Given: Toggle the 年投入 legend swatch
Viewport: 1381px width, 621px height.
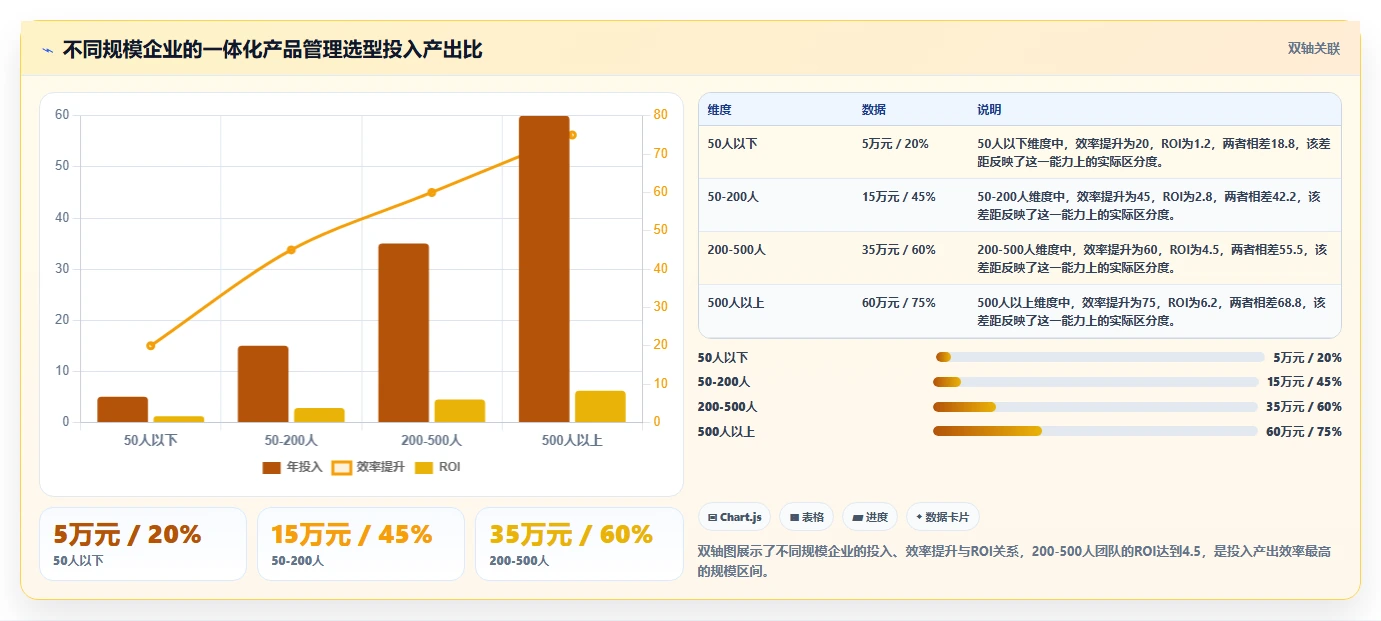Looking at the screenshot, I should point(272,467).
